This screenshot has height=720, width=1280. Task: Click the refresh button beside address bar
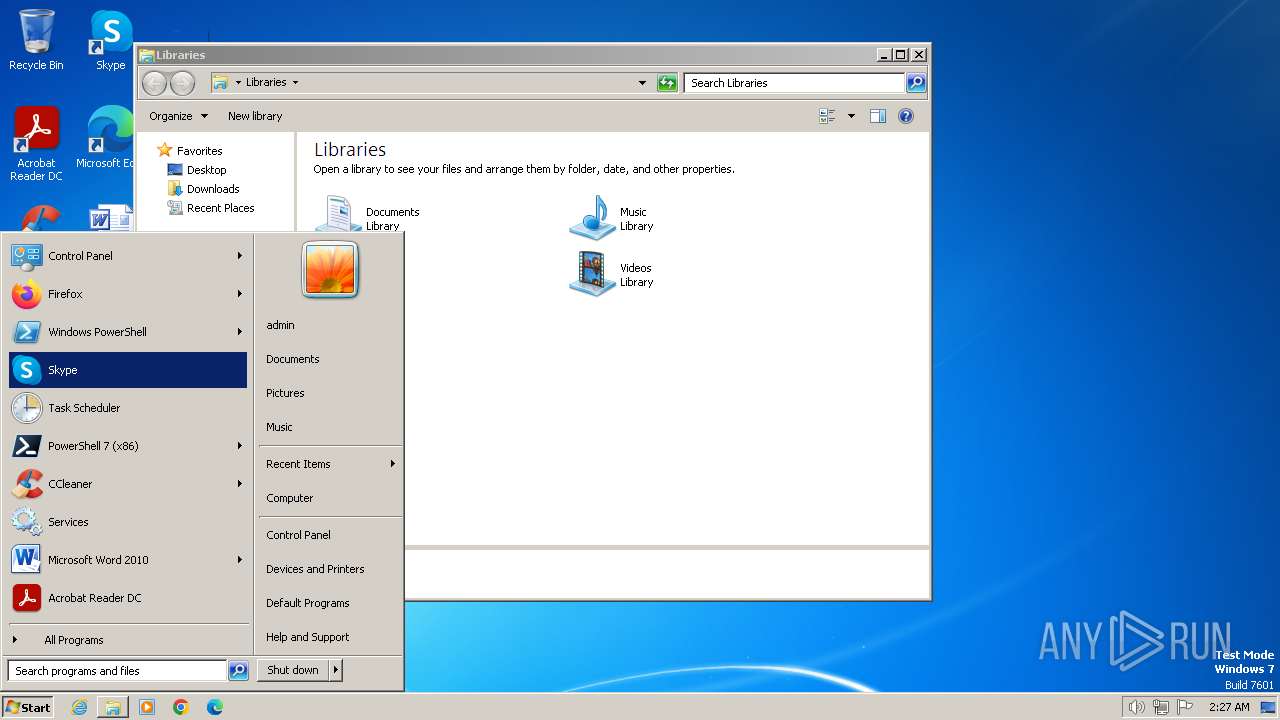[667, 83]
